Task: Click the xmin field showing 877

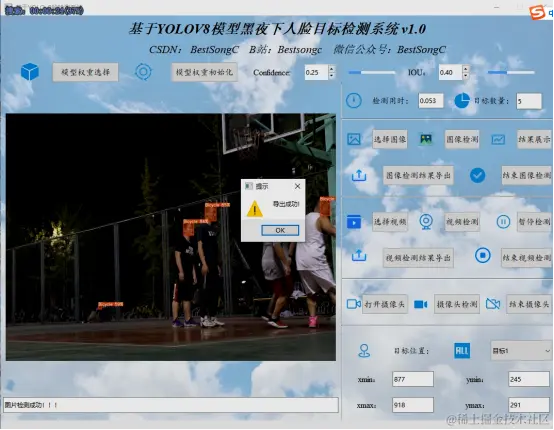Action: [x=413, y=379]
